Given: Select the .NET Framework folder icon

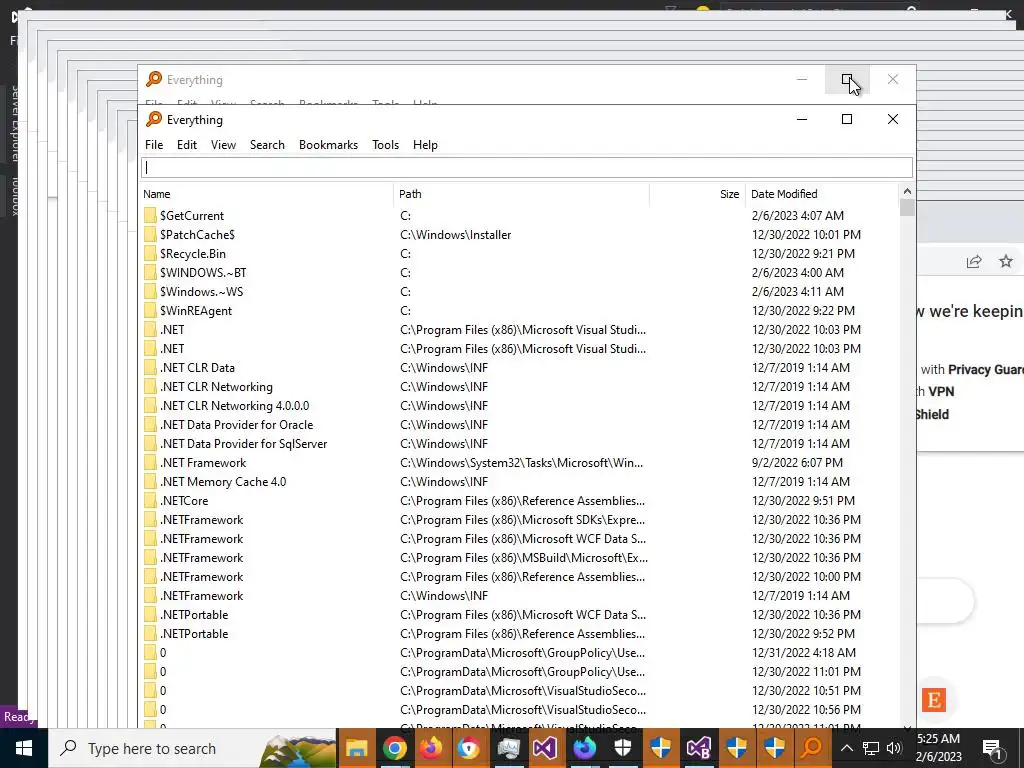Looking at the screenshot, I should 150,462.
